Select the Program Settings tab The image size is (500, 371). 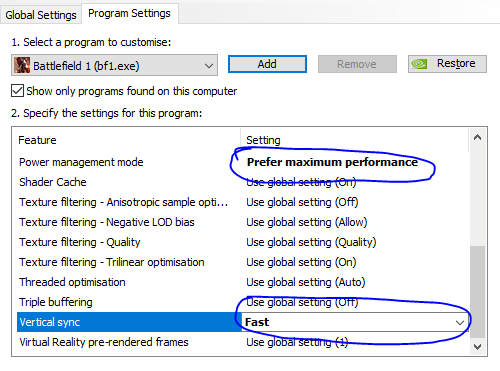[x=129, y=13]
